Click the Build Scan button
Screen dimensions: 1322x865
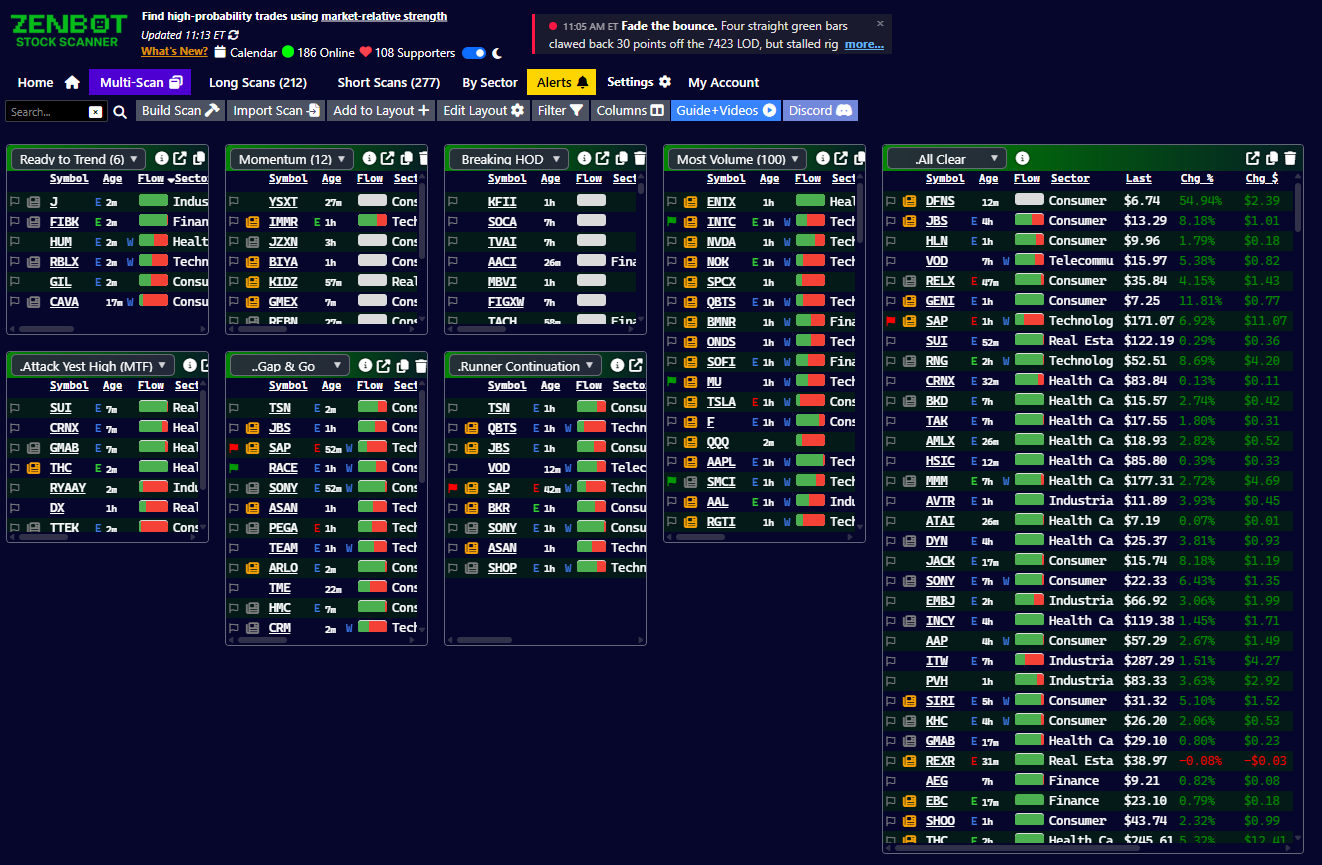(181, 111)
